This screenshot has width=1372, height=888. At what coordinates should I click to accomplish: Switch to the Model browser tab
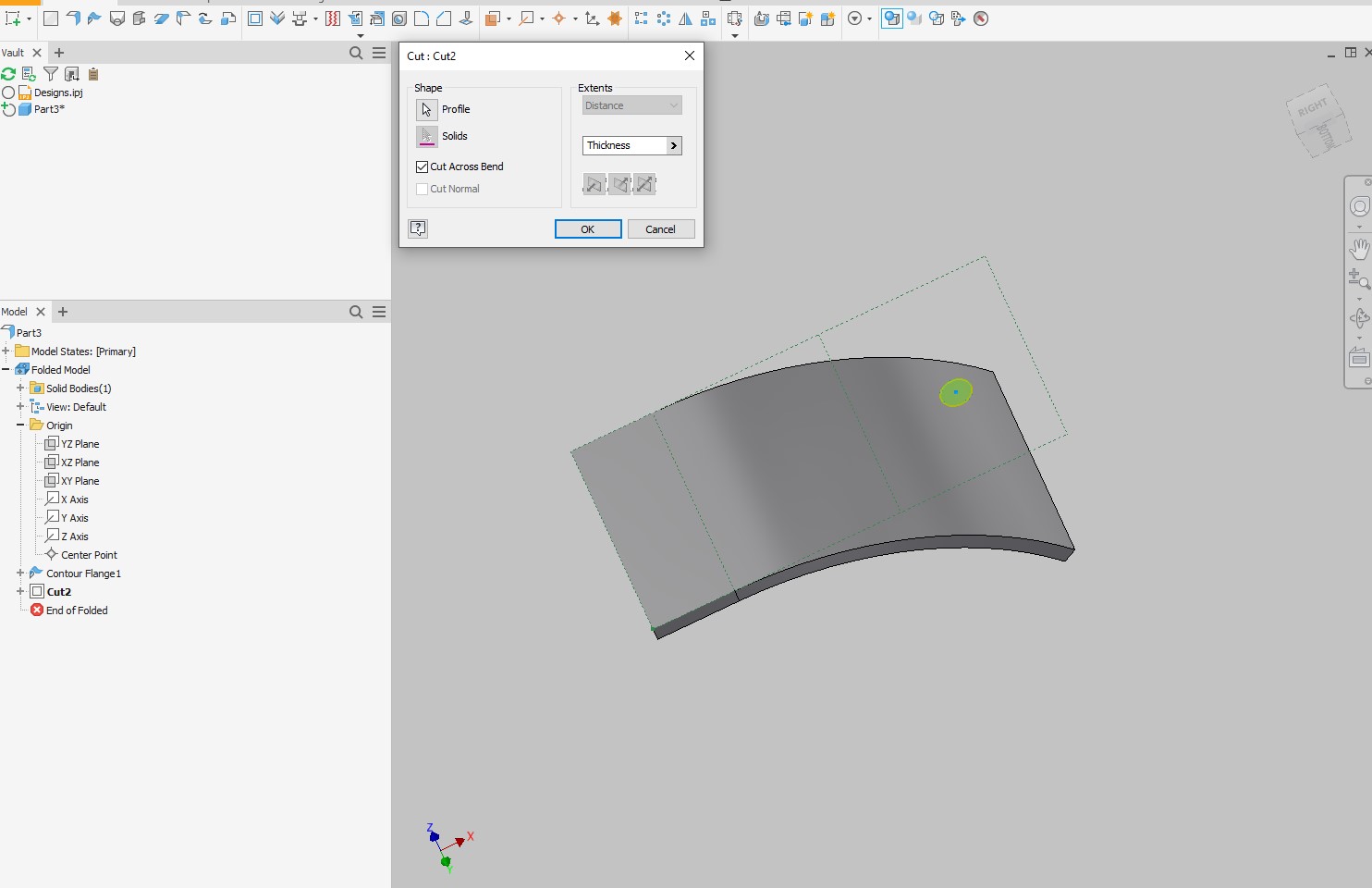tap(15, 312)
